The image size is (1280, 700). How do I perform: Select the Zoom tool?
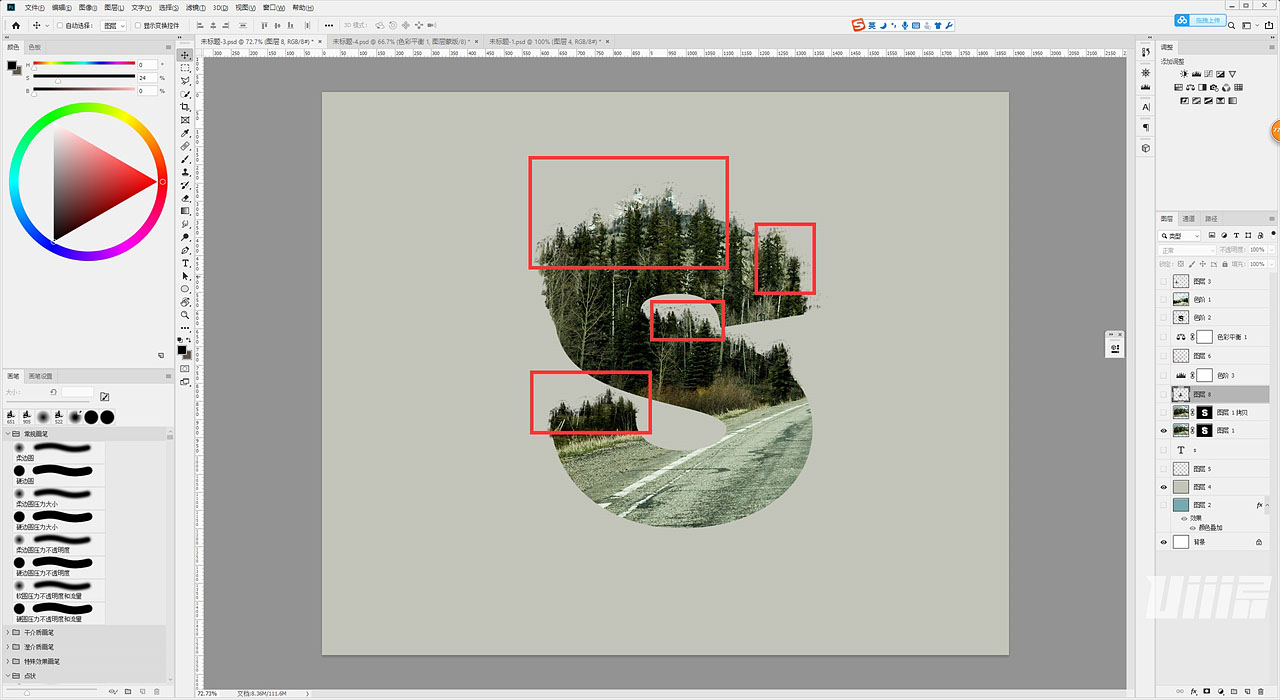(x=185, y=313)
